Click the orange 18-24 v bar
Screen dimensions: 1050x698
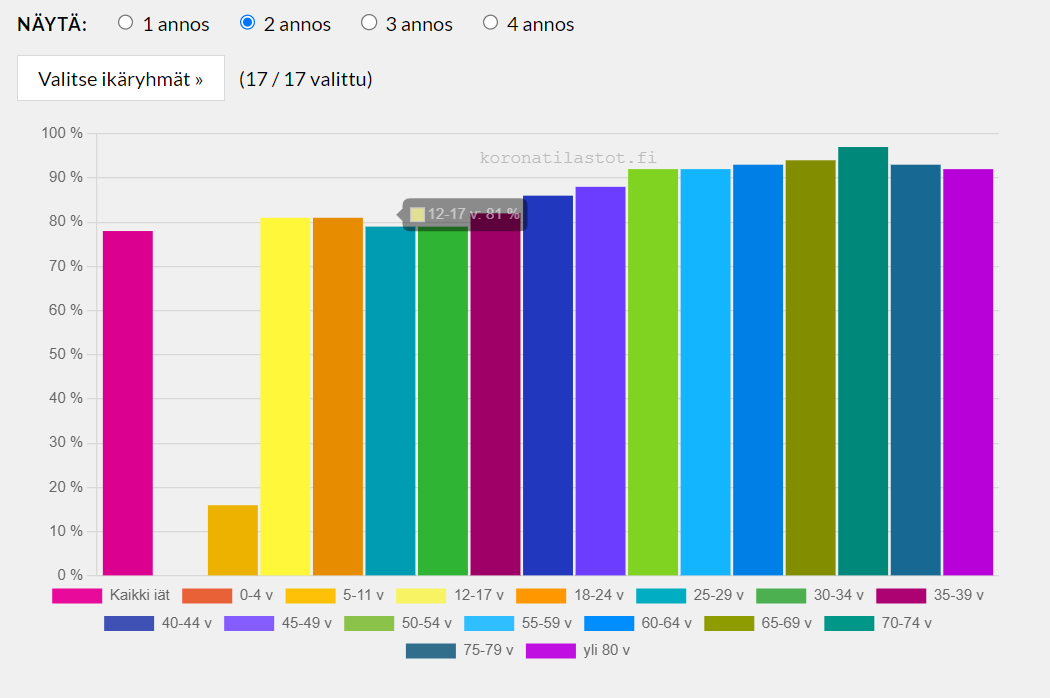pos(338,397)
